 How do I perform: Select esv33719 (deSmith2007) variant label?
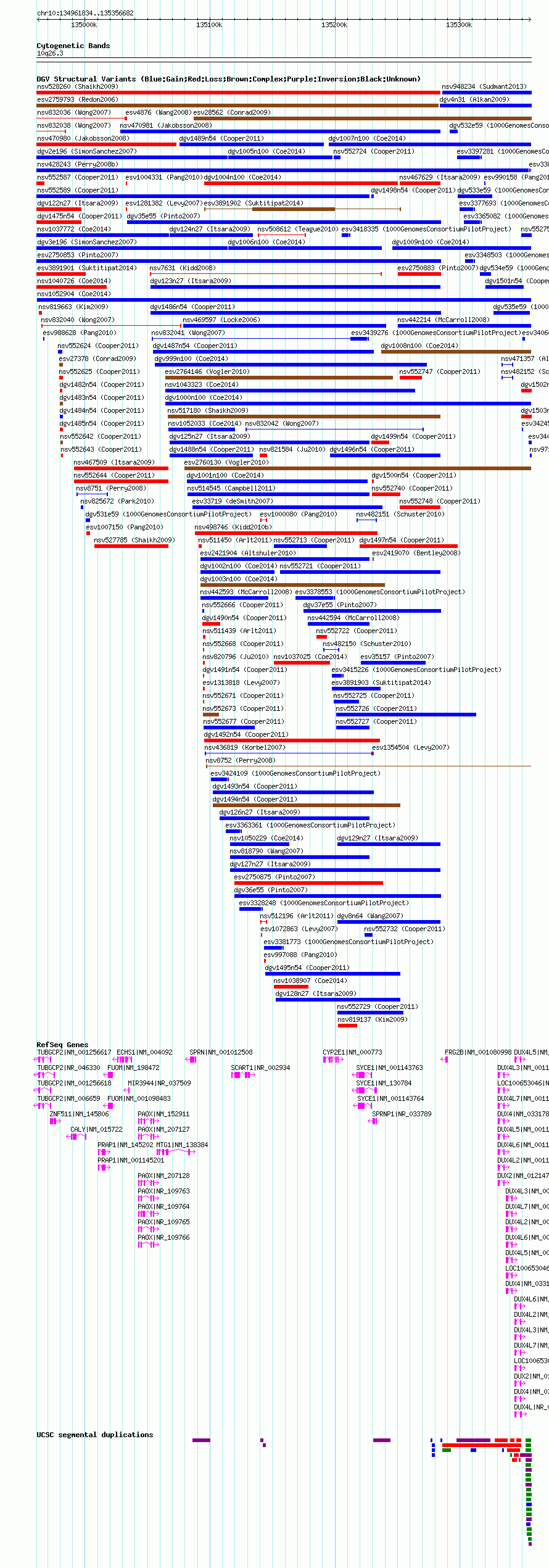pyautogui.click(x=233, y=501)
